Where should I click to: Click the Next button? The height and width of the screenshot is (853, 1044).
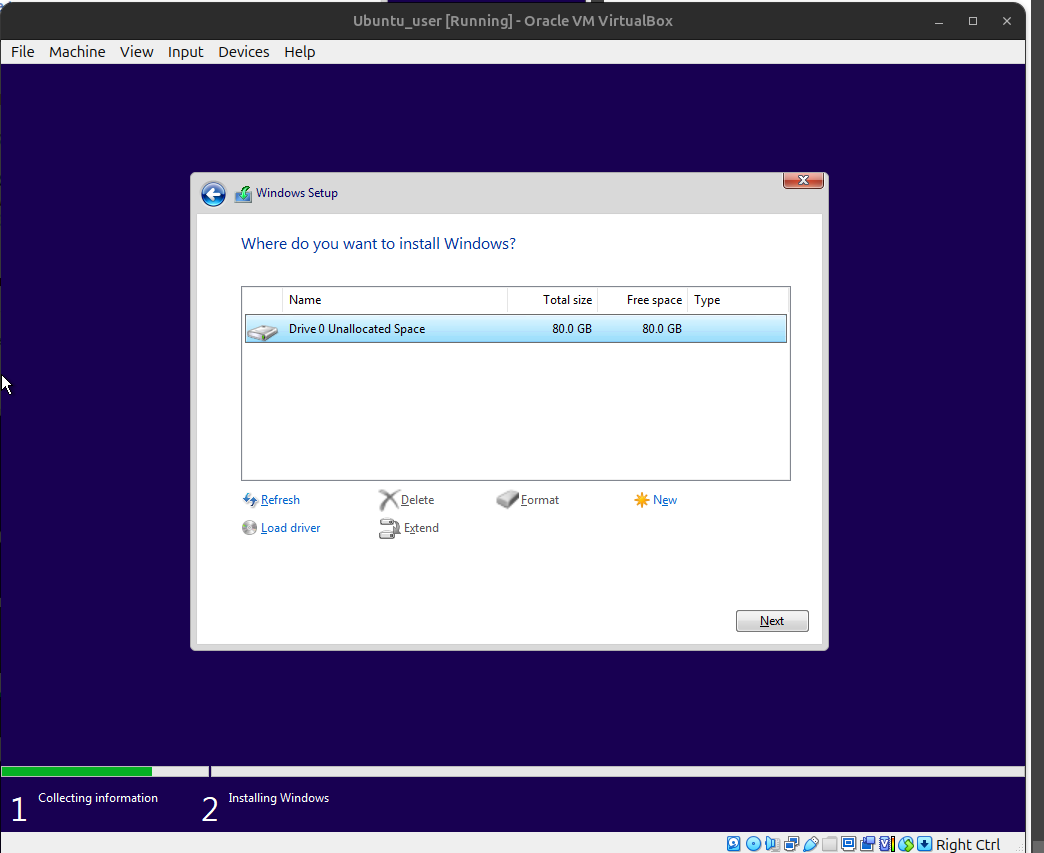coord(772,621)
